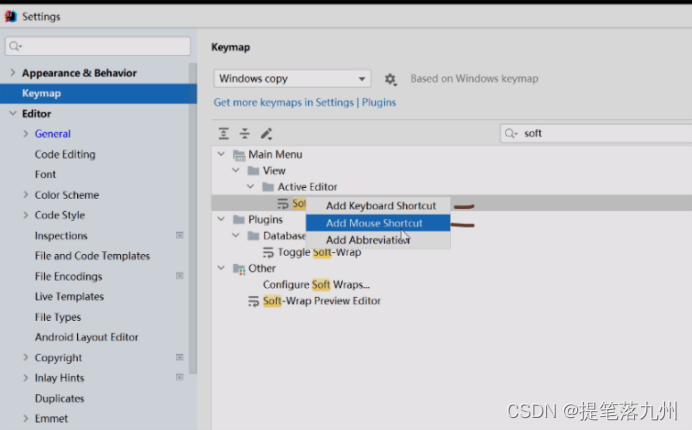This screenshot has width=692, height=430.
Task: Click the Active Editor folder icon
Action: tap(268, 187)
